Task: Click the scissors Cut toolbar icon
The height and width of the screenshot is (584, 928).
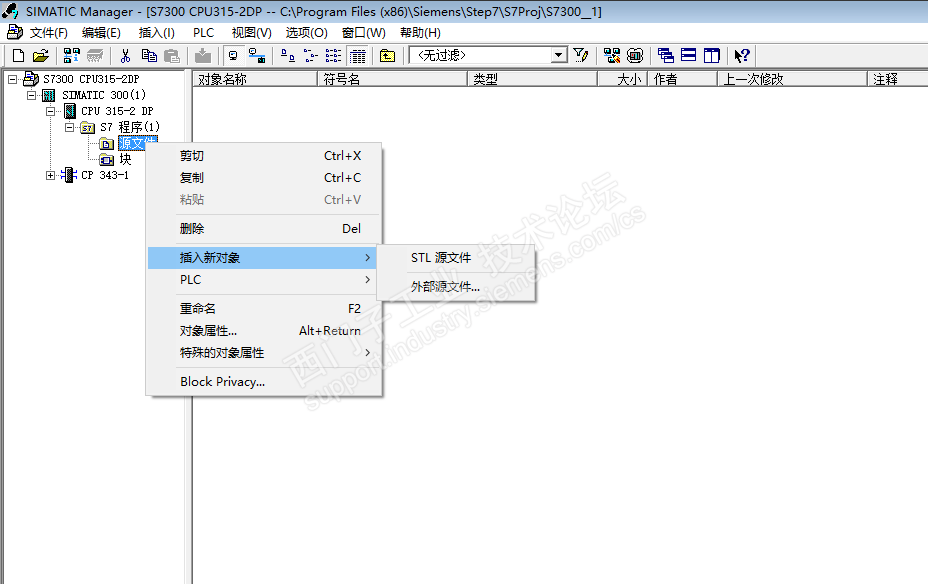Action: point(125,56)
